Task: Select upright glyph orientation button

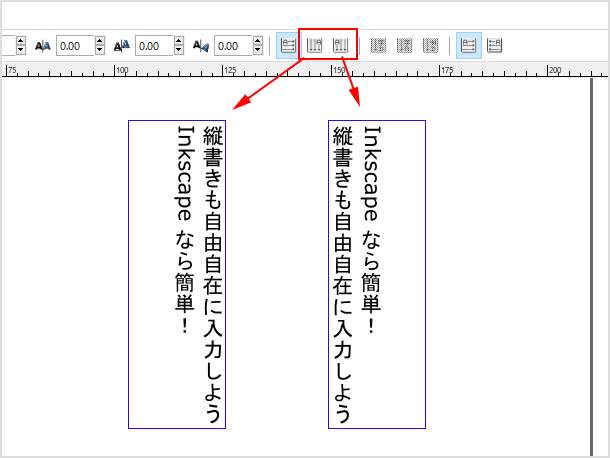Action: [405, 46]
